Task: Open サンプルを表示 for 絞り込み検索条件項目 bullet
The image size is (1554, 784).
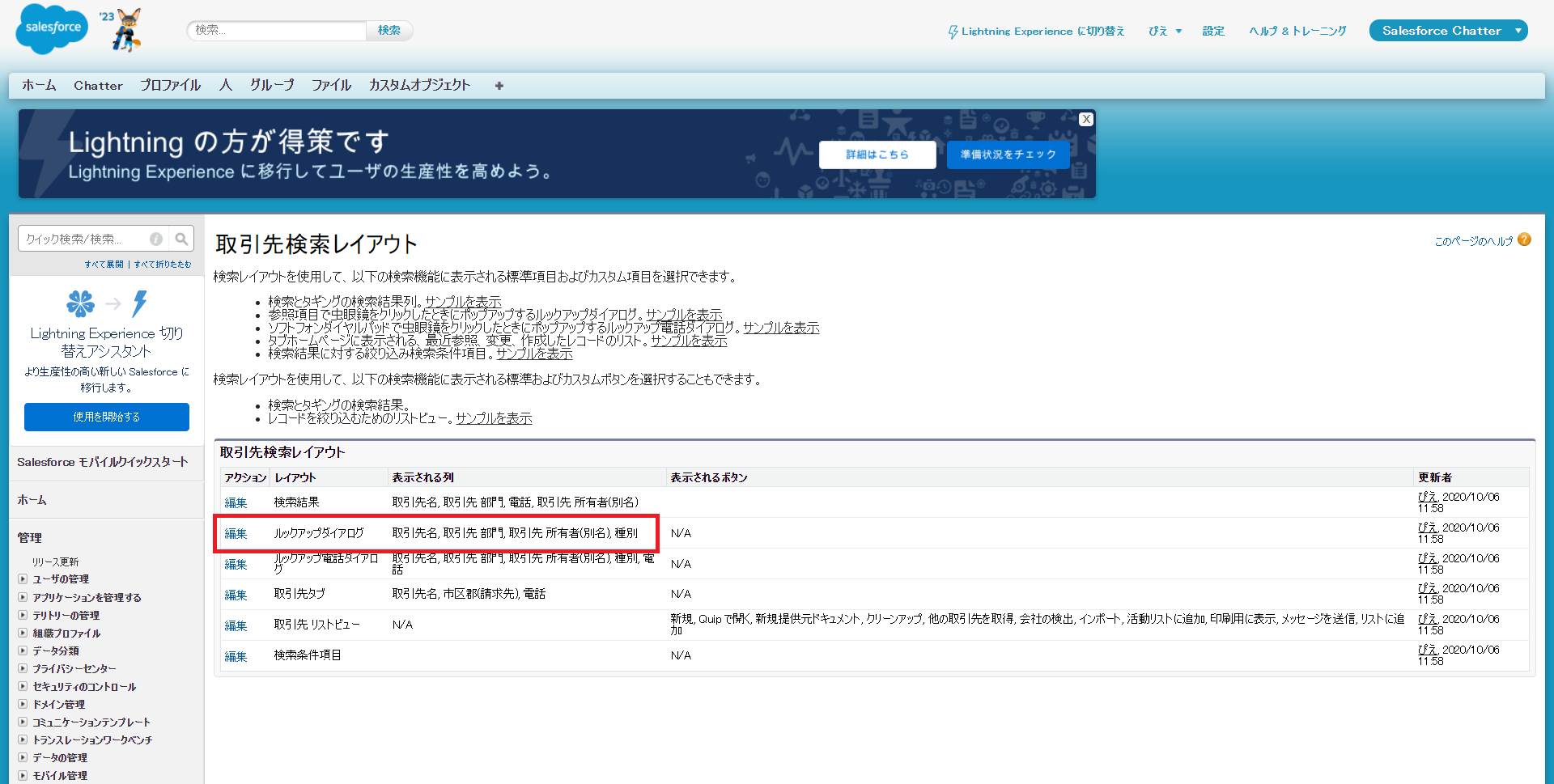Action: (534, 354)
